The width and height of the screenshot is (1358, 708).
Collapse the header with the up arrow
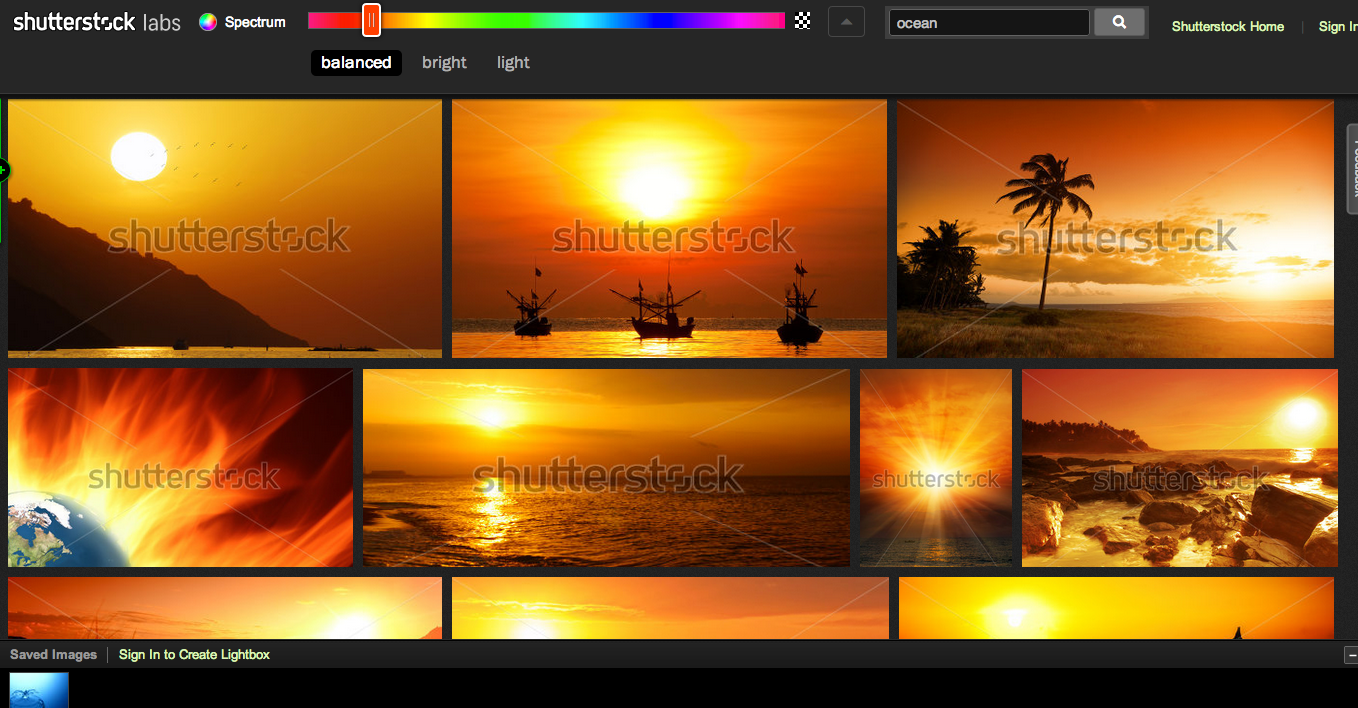point(846,22)
